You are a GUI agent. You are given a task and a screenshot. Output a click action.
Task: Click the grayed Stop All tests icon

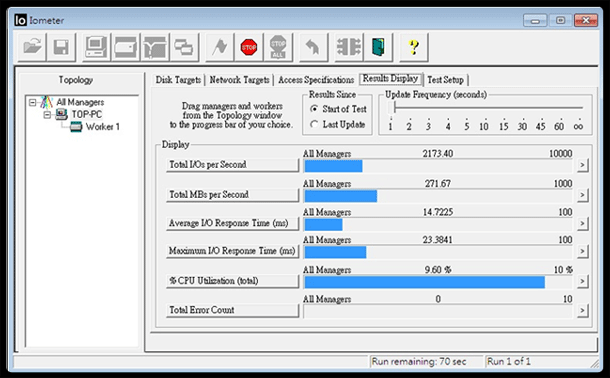(x=278, y=47)
